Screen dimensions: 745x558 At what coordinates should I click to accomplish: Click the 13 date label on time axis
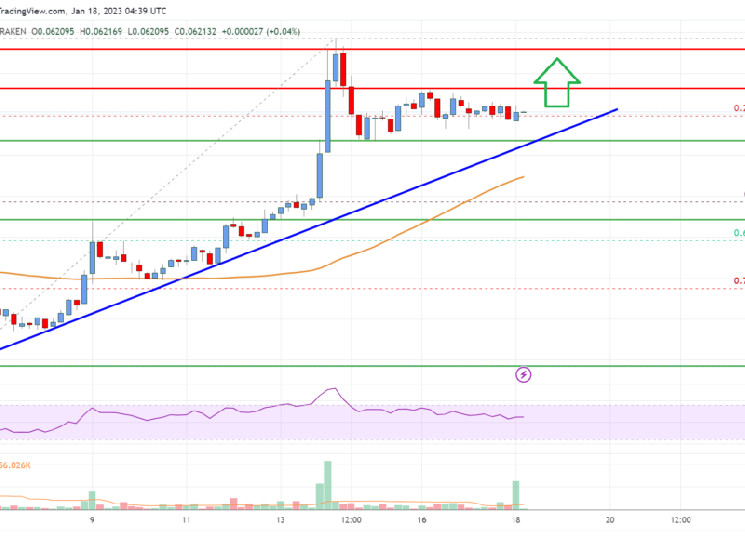280,520
